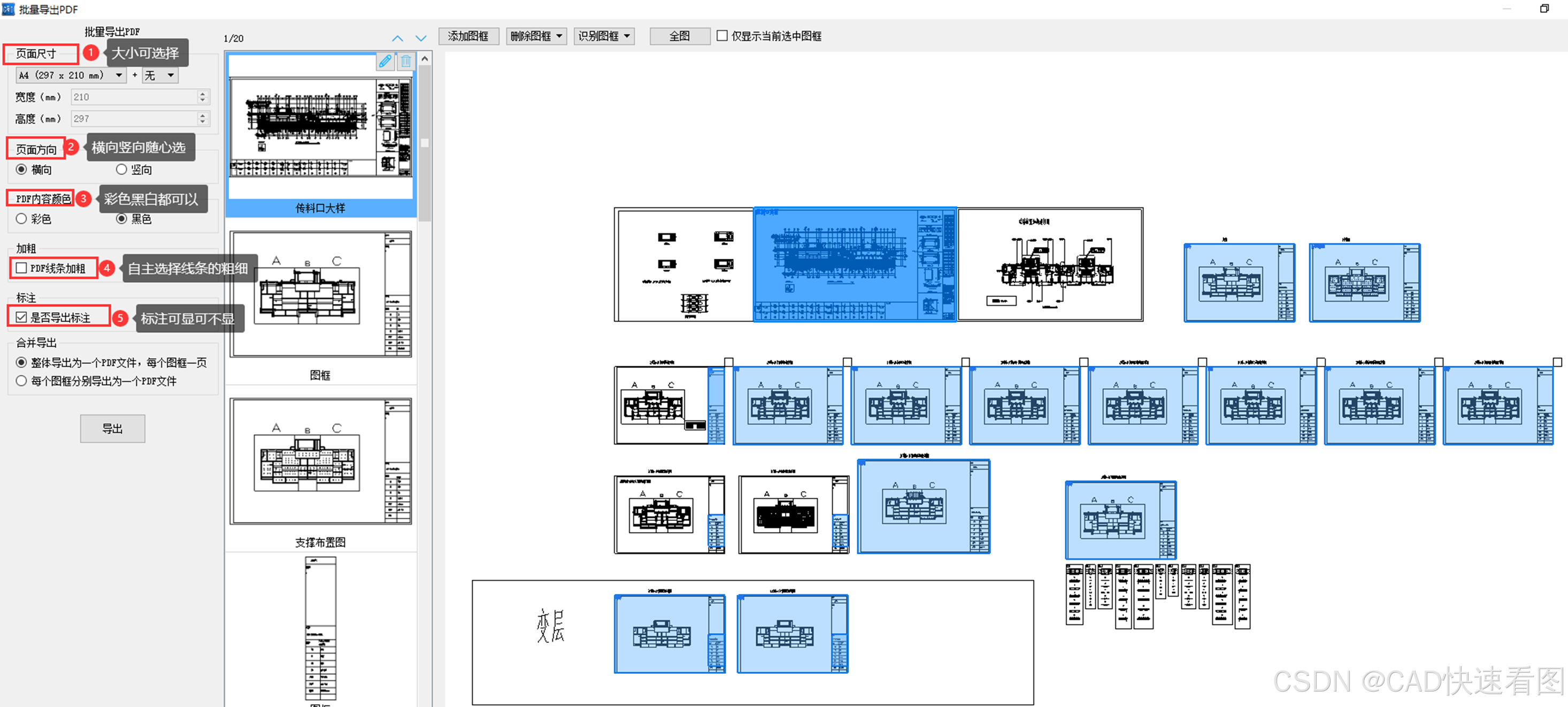Click the pencil edit icon on the first thumbnail
Screen dimensions: 1568x707
coord(385,61)
